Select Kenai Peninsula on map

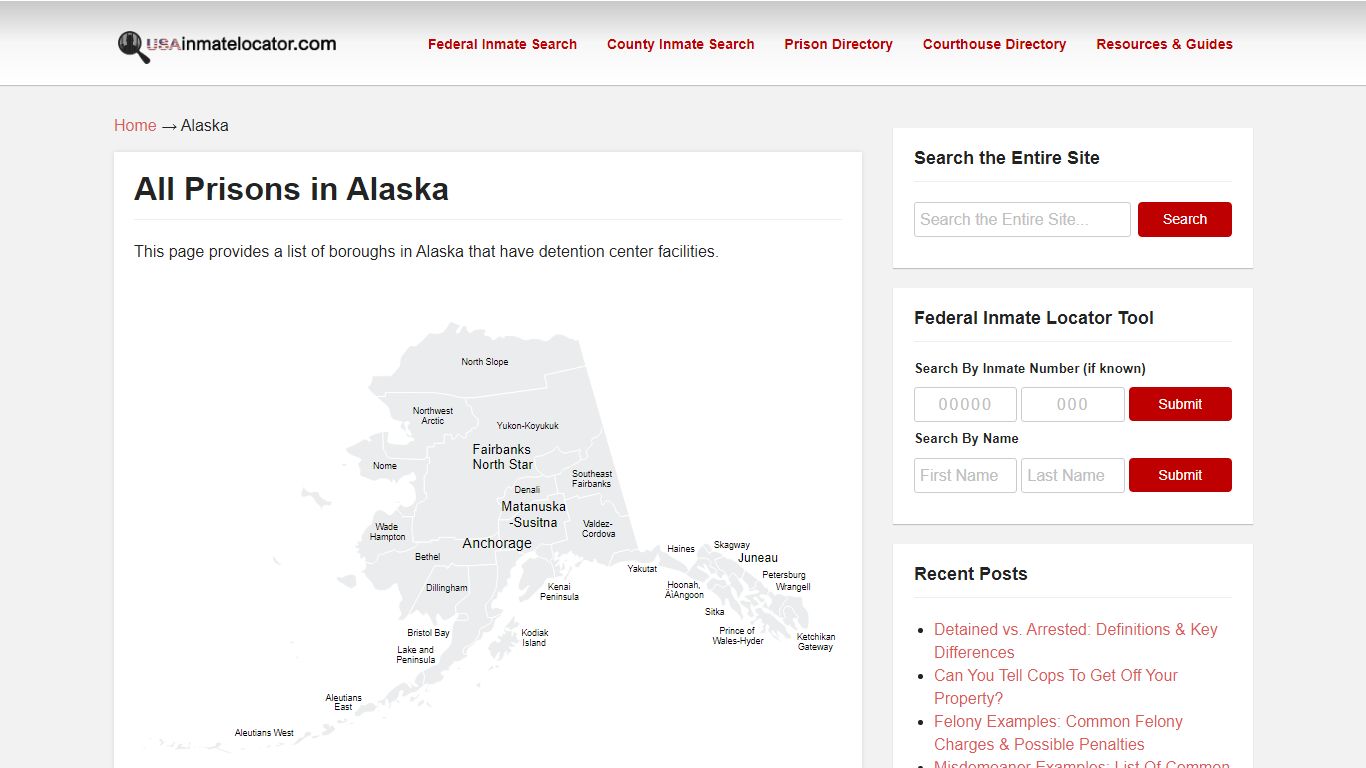pyautogui.click(x=560, y=592)
